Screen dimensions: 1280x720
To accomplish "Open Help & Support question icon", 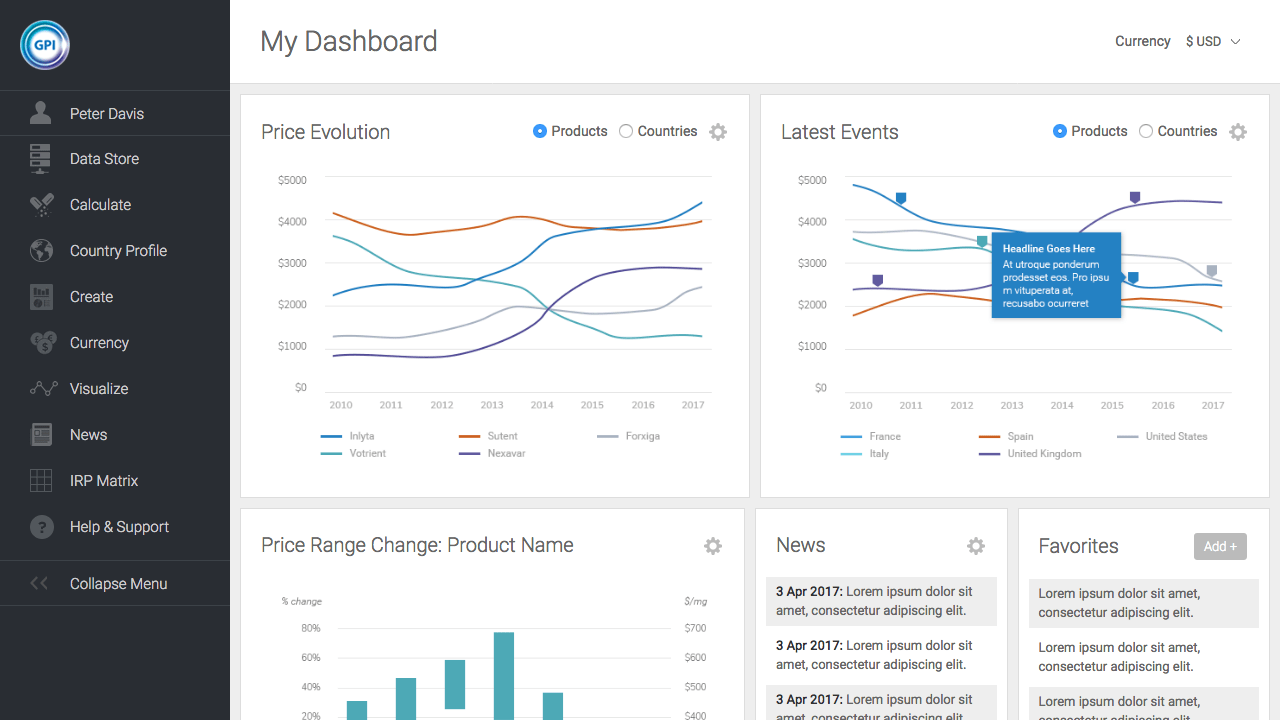I will tap(41, 527).
